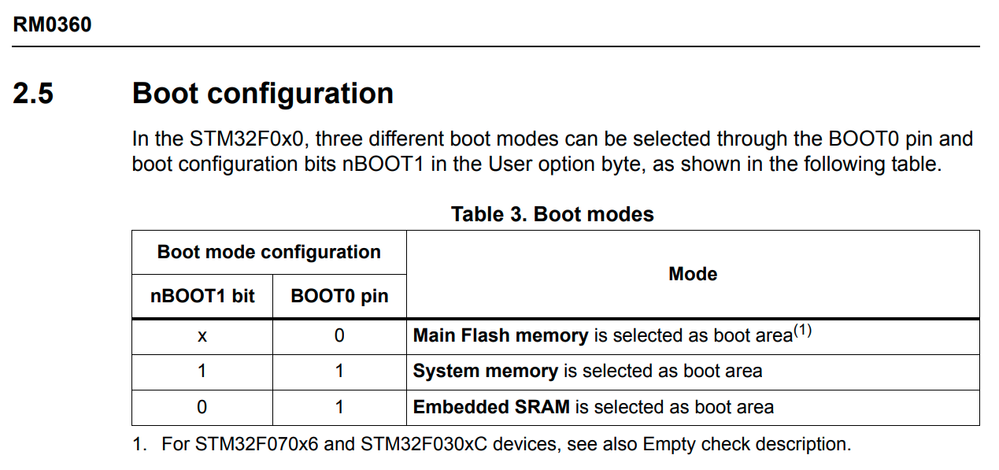This screenshot has width=999, height=470.
Task: Click the BOOT0 pin column header
Action: (x=340, y=296)
